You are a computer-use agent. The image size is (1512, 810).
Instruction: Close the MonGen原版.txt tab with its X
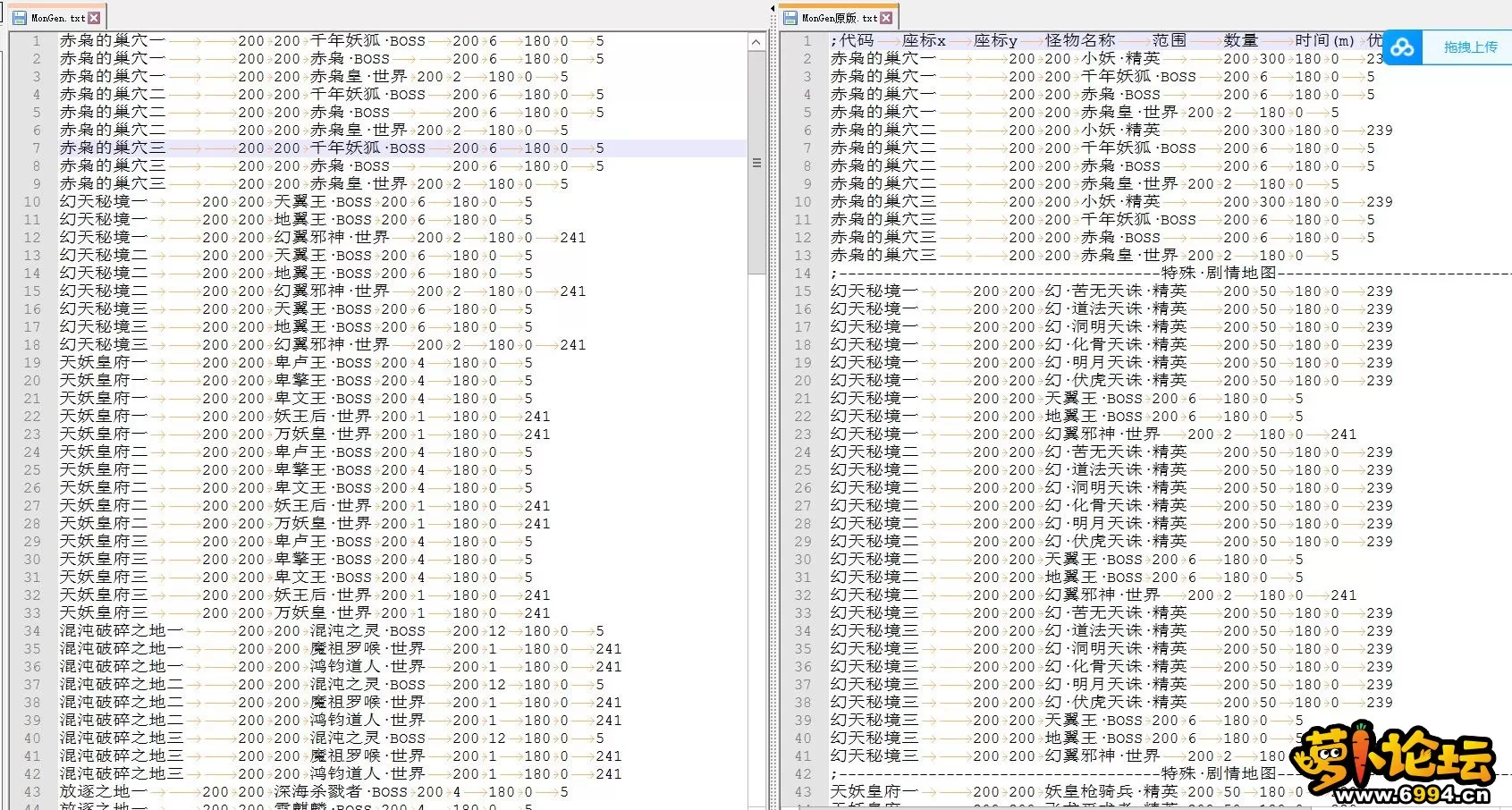tap(886, 18)
